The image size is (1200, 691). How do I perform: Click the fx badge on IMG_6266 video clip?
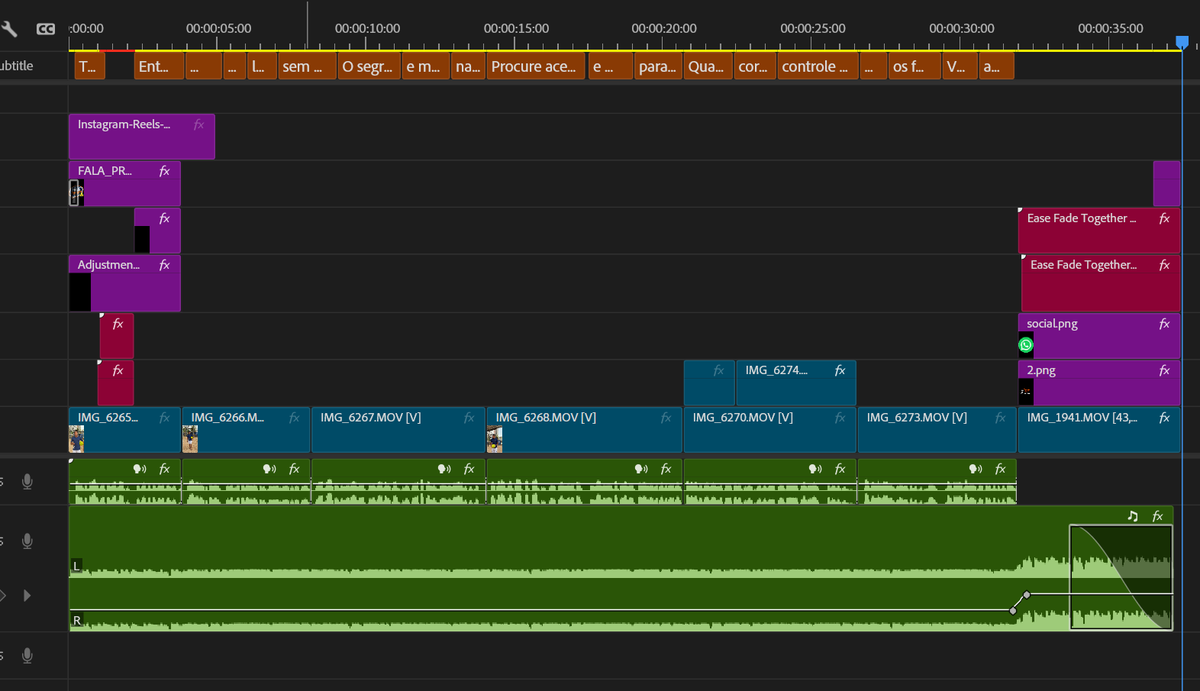click(x=294, y=418)
